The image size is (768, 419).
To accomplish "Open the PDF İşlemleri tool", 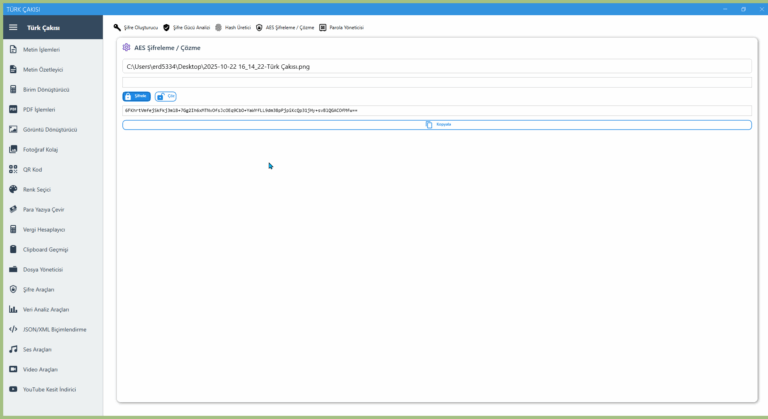I will (x=40, y=109).
